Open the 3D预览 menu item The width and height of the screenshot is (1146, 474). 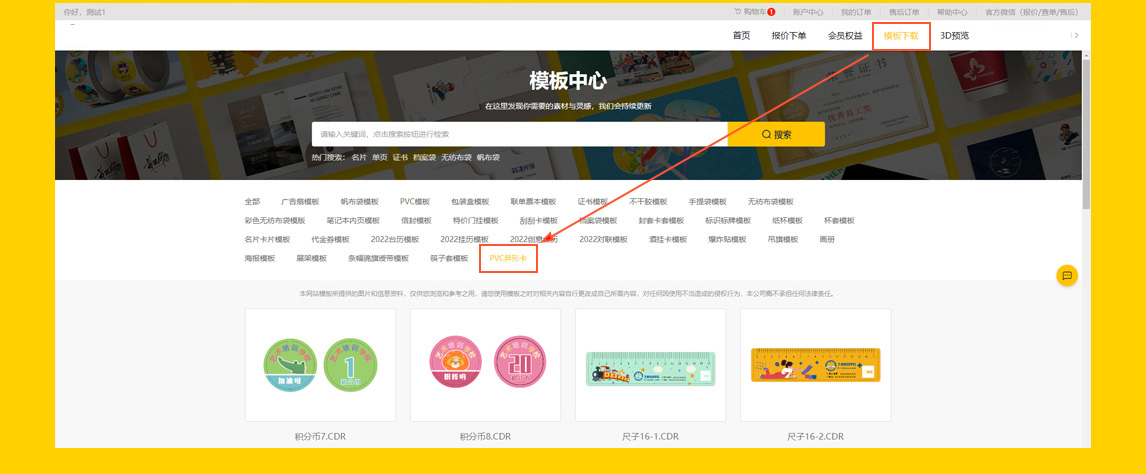click(954, 36)
